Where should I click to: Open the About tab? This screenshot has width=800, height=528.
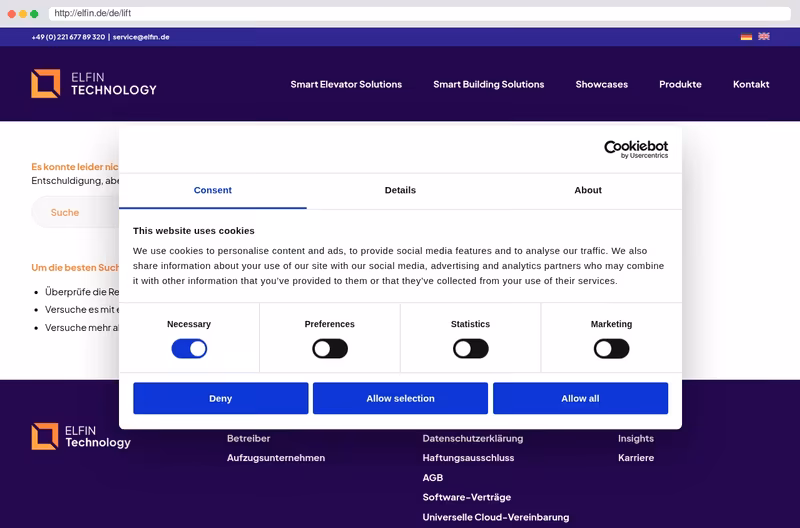click(x=588, y=190)
